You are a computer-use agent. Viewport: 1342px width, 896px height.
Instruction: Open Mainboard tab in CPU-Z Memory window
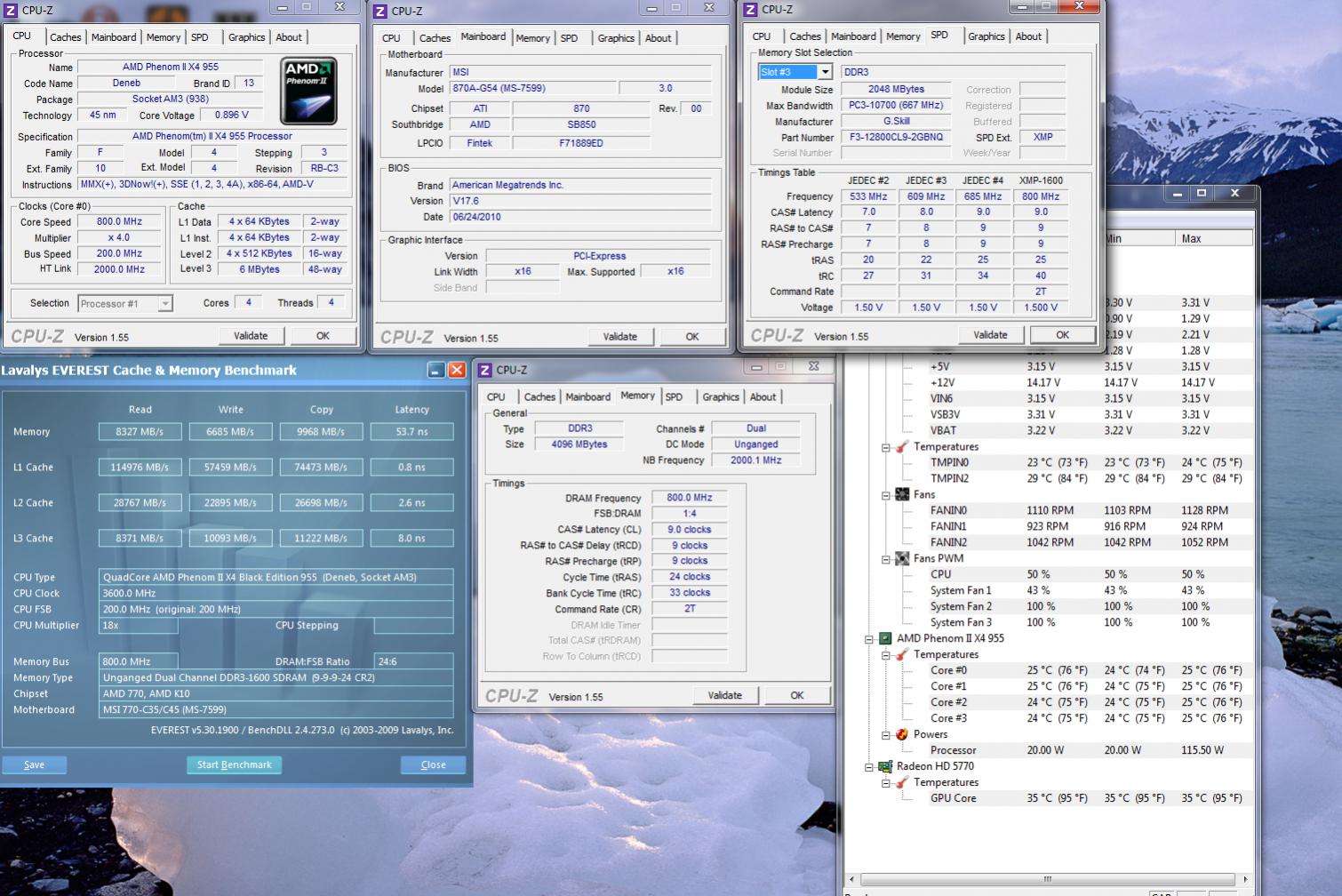588,397
